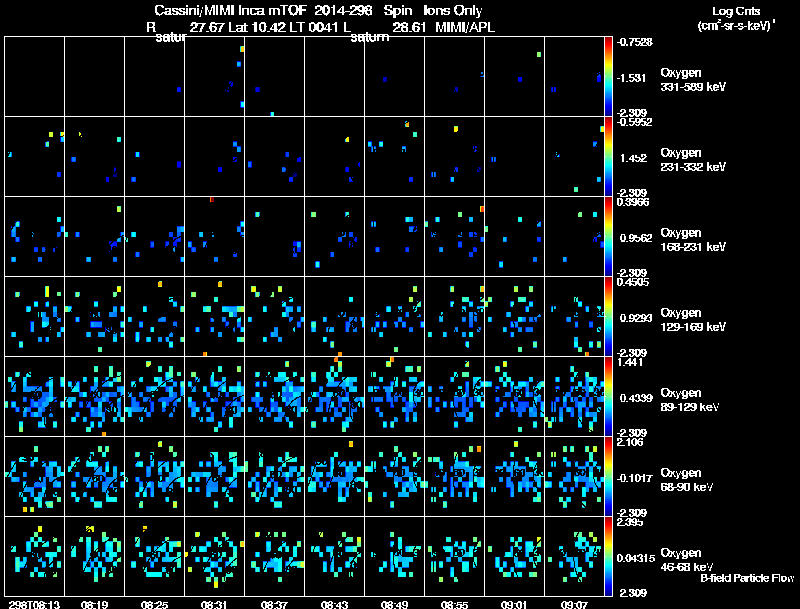Select the 08:19 time axis label
Viewport: 800px width, 609px height.
point(95,604)
